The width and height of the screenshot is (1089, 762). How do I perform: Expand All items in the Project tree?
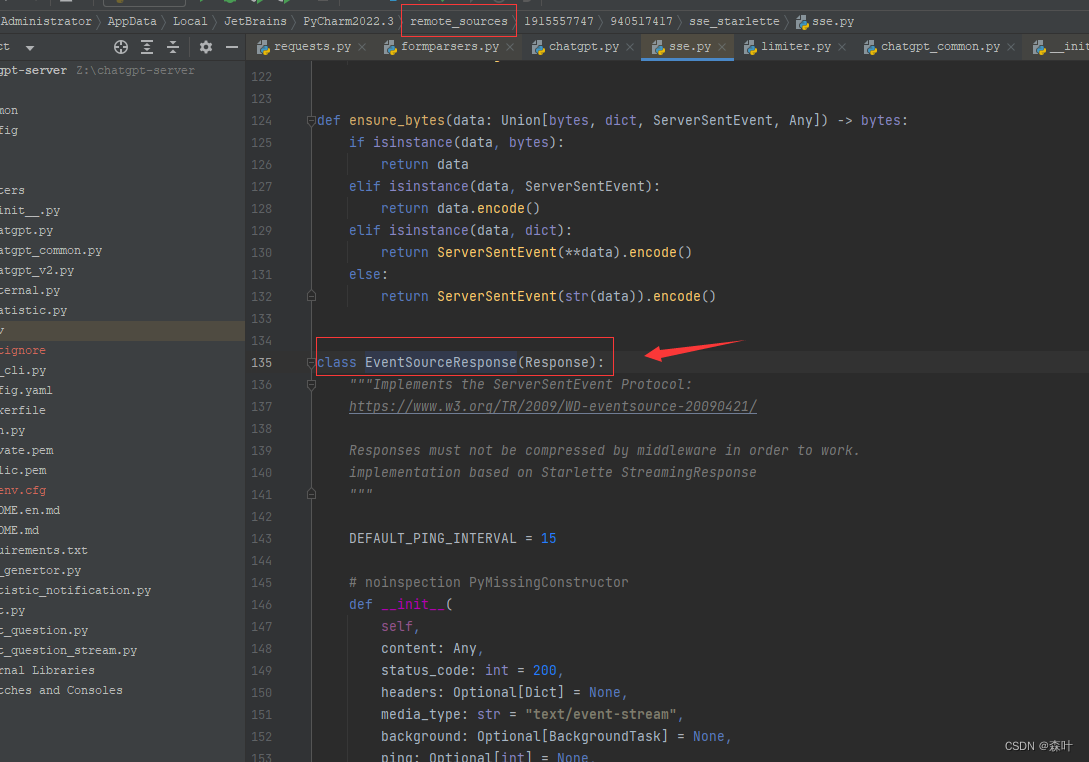145,46
